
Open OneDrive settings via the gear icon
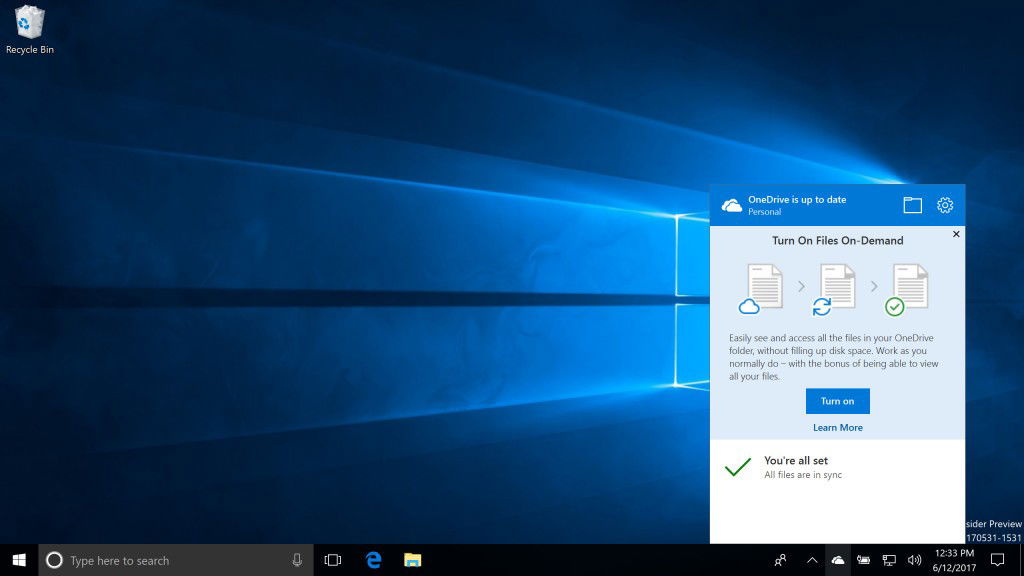point(944,205)
